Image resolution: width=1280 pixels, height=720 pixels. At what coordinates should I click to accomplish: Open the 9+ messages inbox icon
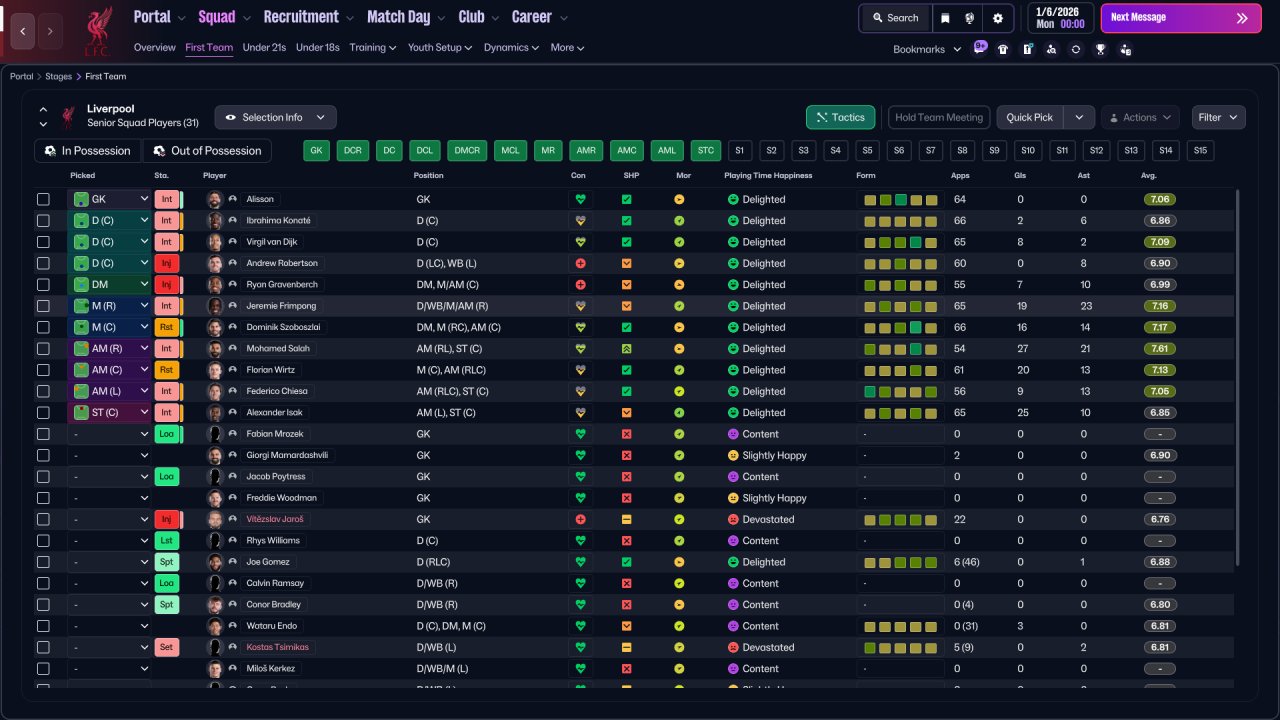[x=979, y=48]
